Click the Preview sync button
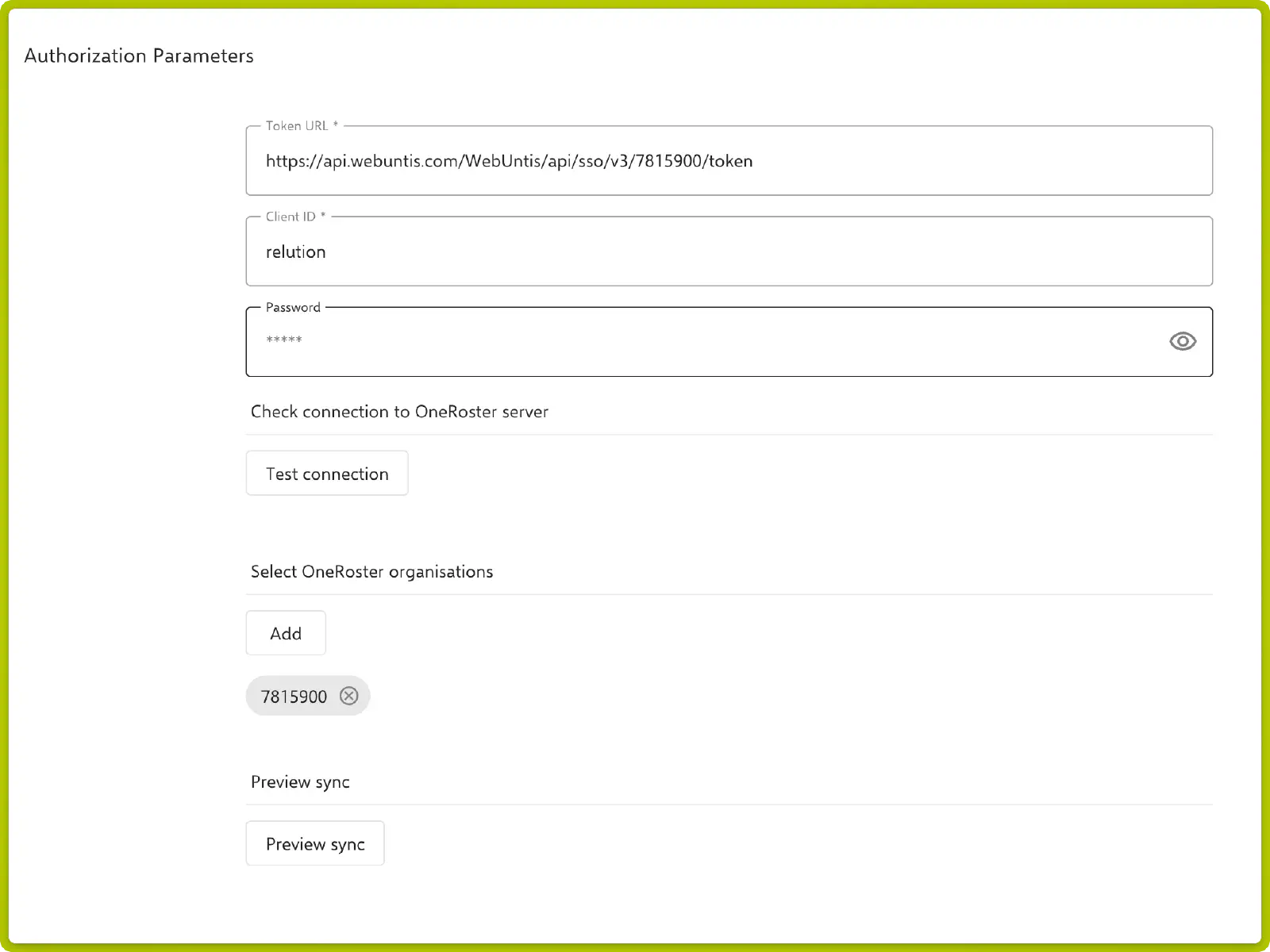The height and width of the screenshot is (952, 1270). [315, 843]
